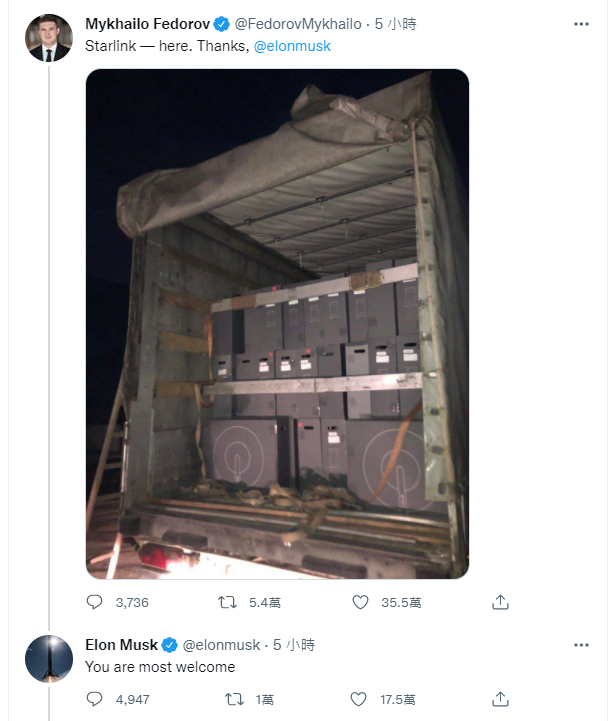Screen dimensions: 608x721
Task: Like Fedorov's Starlink tweet
Action: [361, 602]
